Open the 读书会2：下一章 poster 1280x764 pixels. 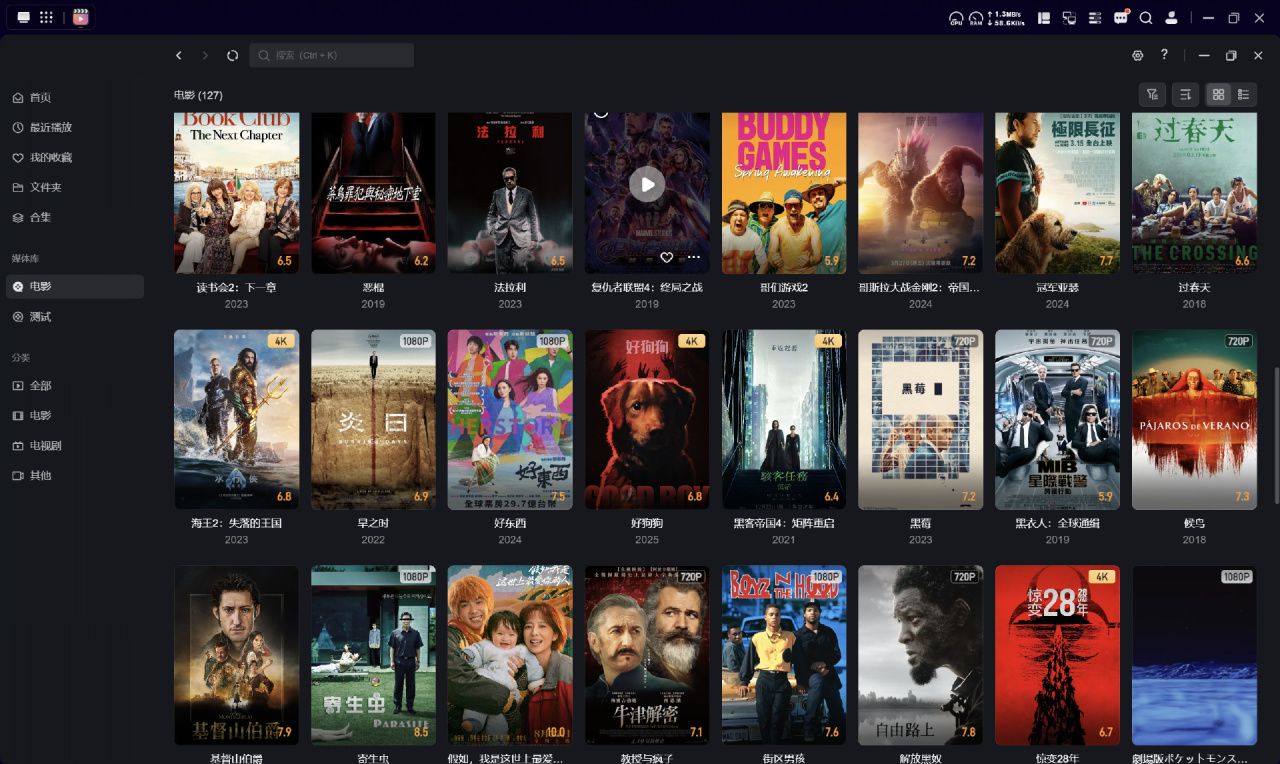tap(236, 193)
